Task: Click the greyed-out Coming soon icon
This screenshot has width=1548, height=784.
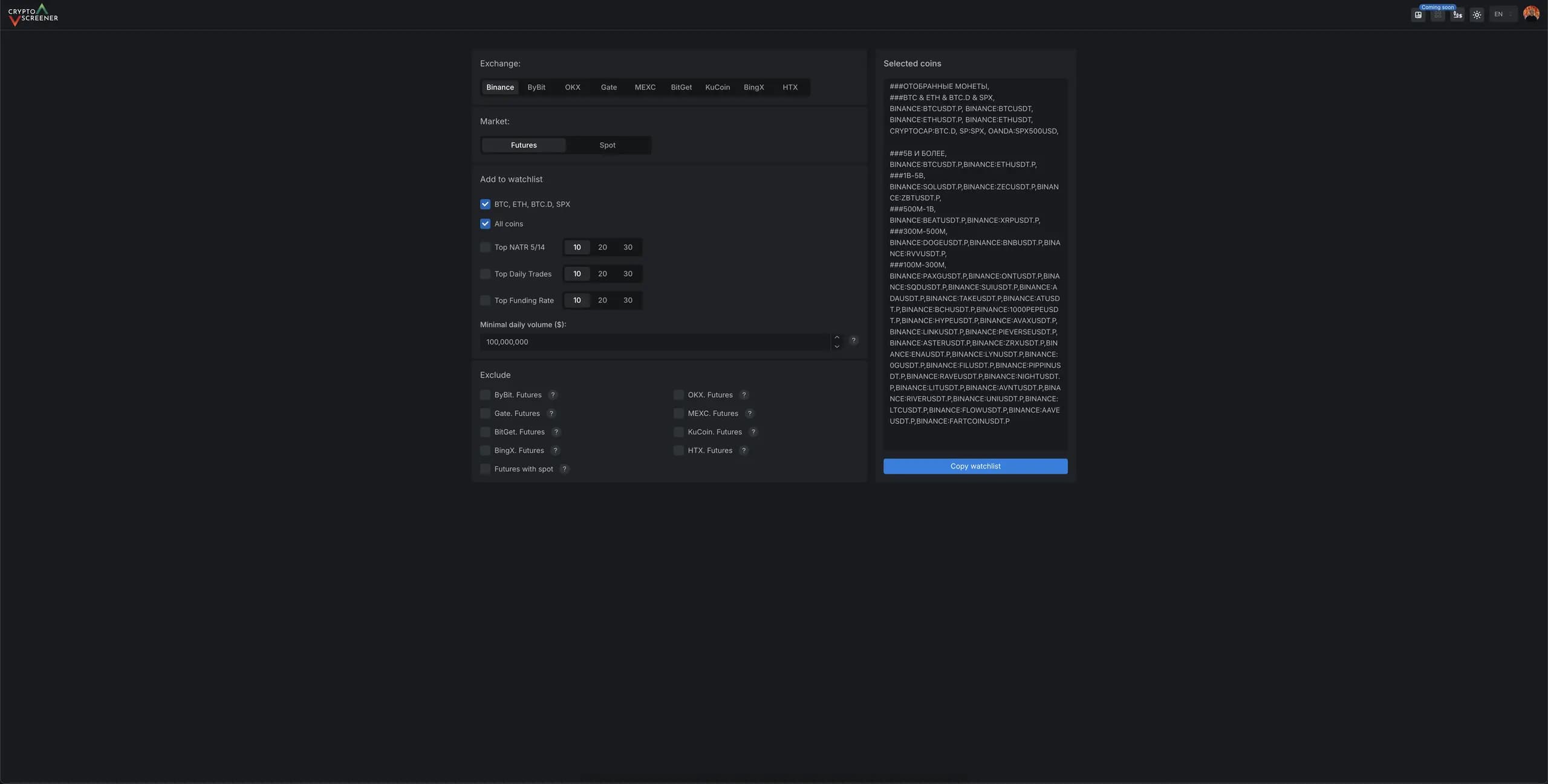Action: pyautogui.click(x=1437, y=15)
